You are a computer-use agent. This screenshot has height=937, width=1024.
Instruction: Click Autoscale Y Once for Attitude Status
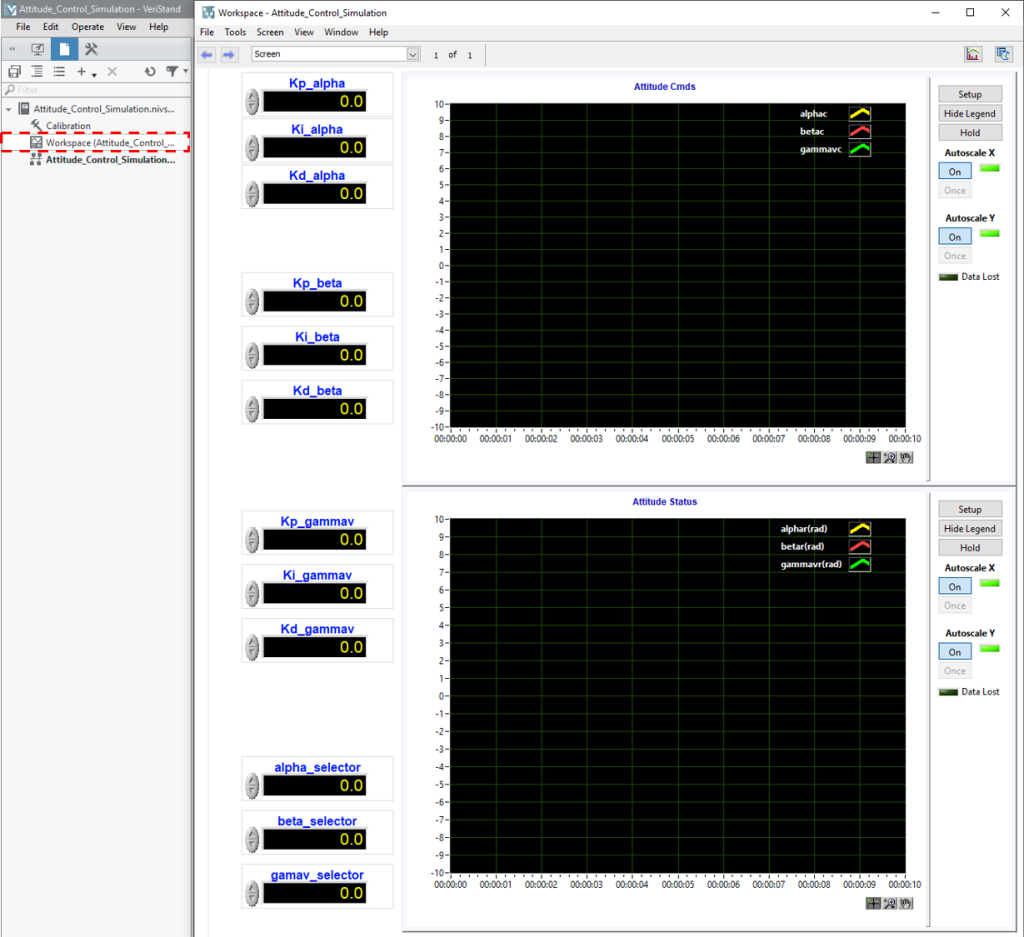coord(955,671)
